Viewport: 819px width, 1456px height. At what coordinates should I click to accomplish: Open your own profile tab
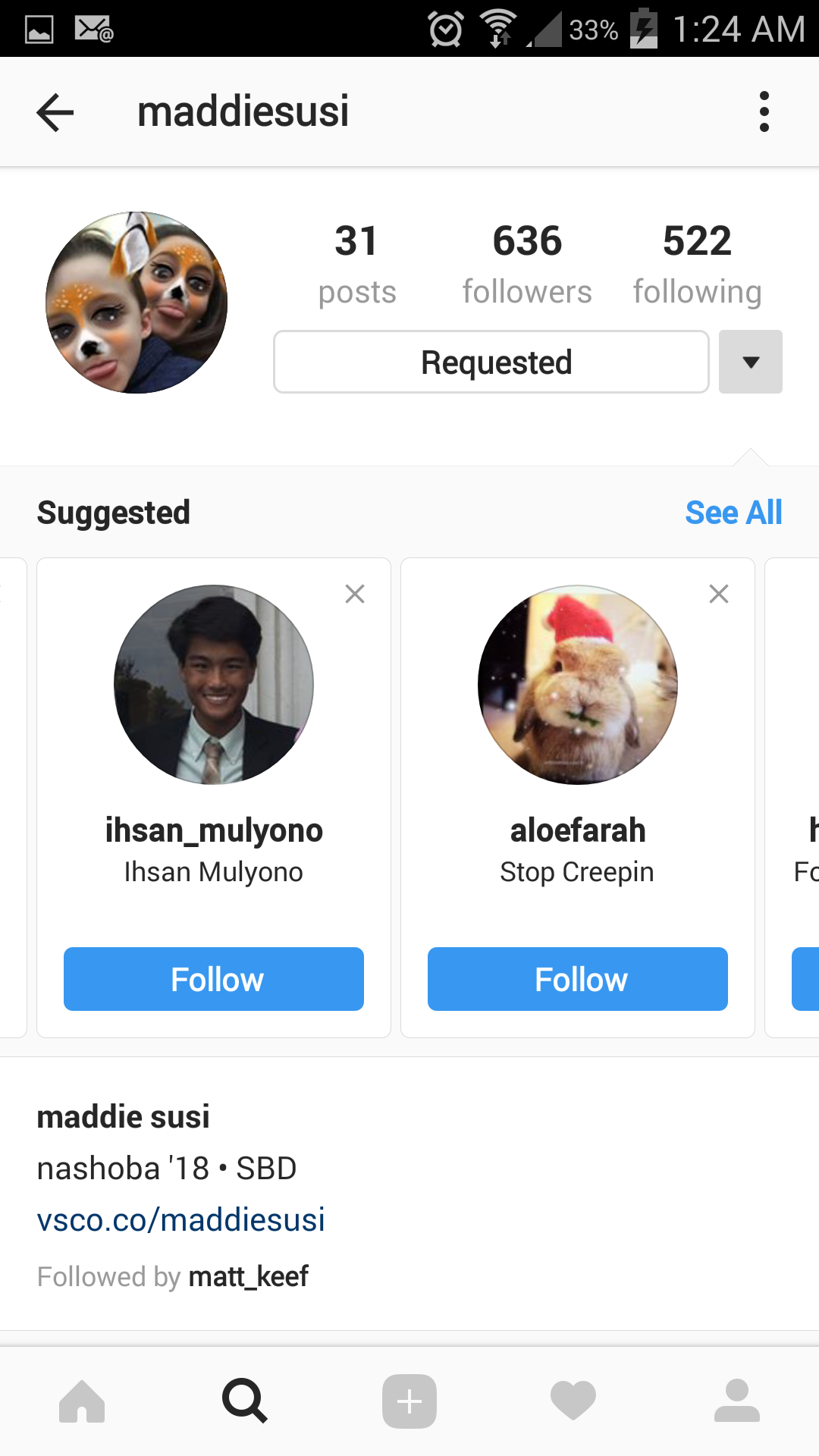click(x=736, y=1401)
